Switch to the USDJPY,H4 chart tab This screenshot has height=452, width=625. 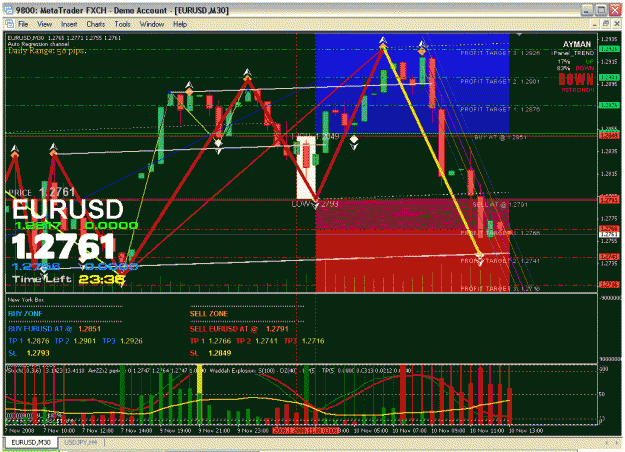[81, 442]
